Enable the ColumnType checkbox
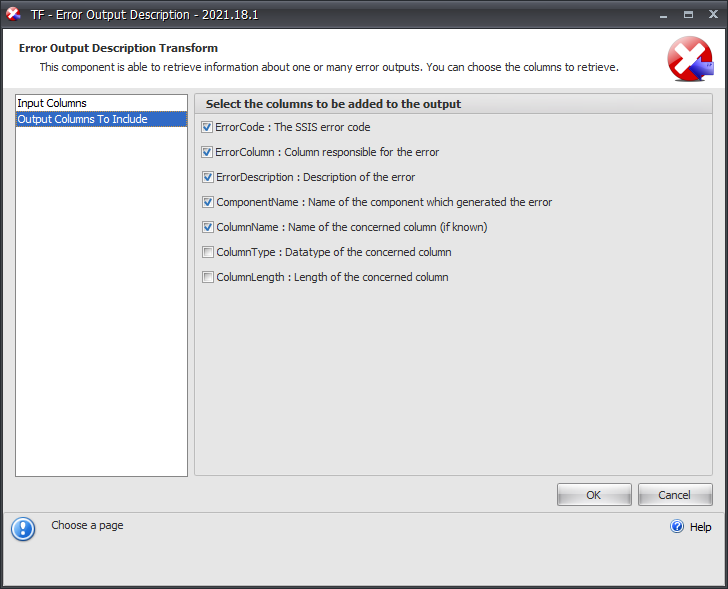The height and width of the screenshot is (589, 728). [x=208, y=252]
